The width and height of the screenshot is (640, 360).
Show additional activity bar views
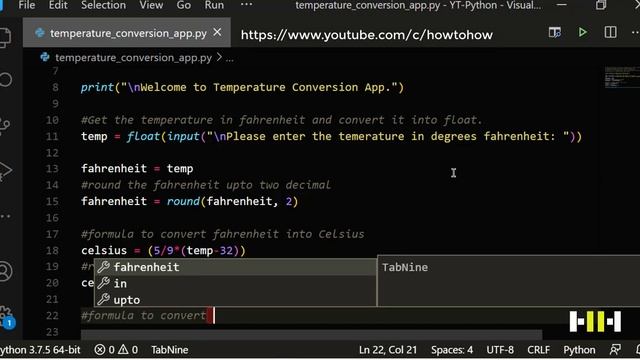coord(5,216)
